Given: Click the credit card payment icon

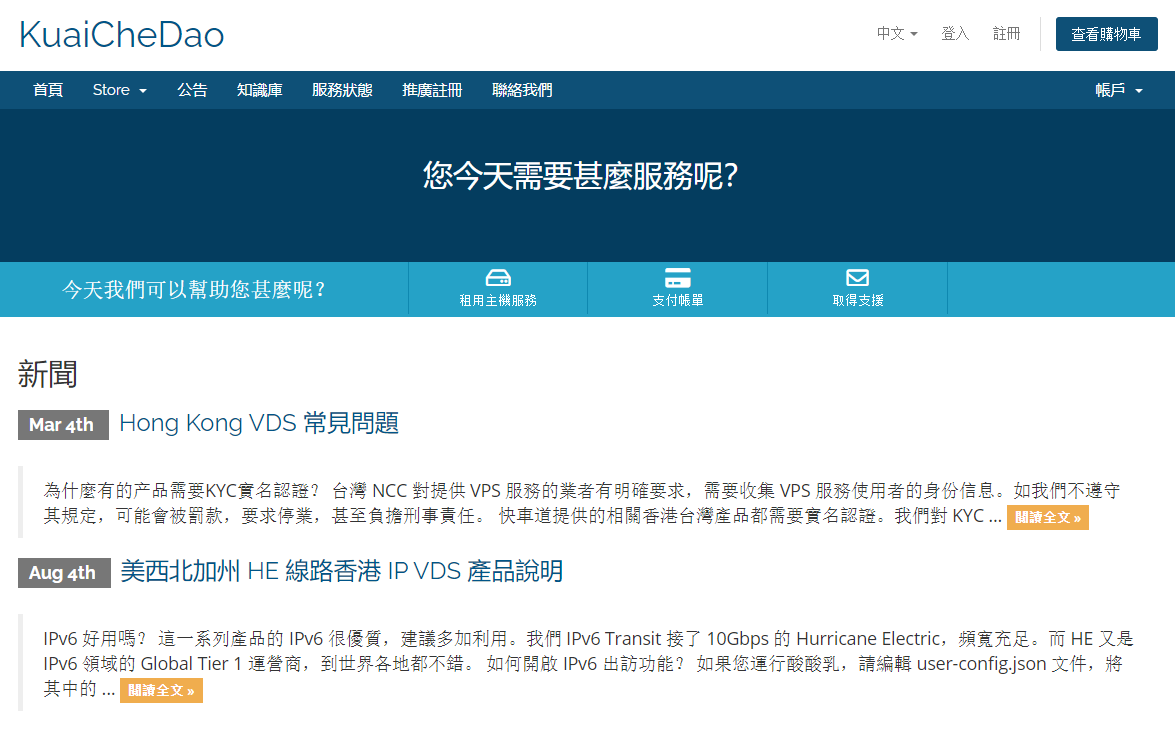Looking at the screenshot, I should tap(677, 278).
